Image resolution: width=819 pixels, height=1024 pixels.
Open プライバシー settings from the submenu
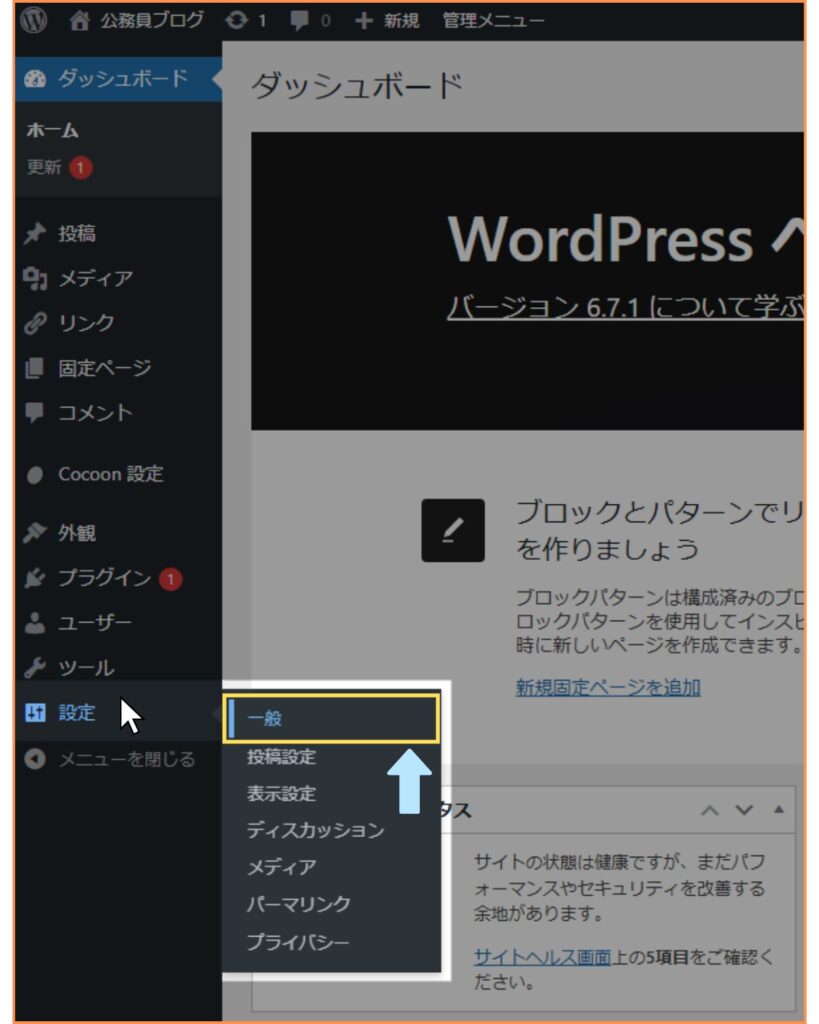tap(298, 942)
